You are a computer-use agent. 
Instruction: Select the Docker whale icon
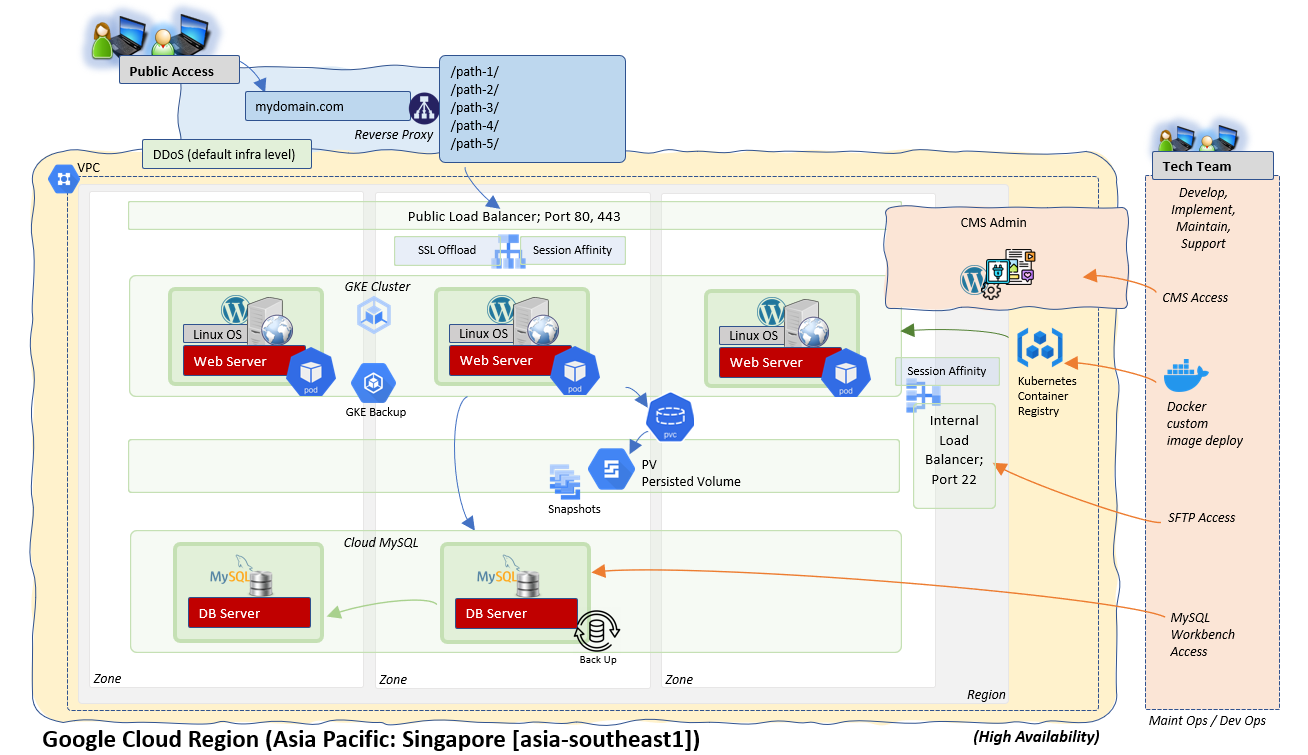tap(1187, 377)
